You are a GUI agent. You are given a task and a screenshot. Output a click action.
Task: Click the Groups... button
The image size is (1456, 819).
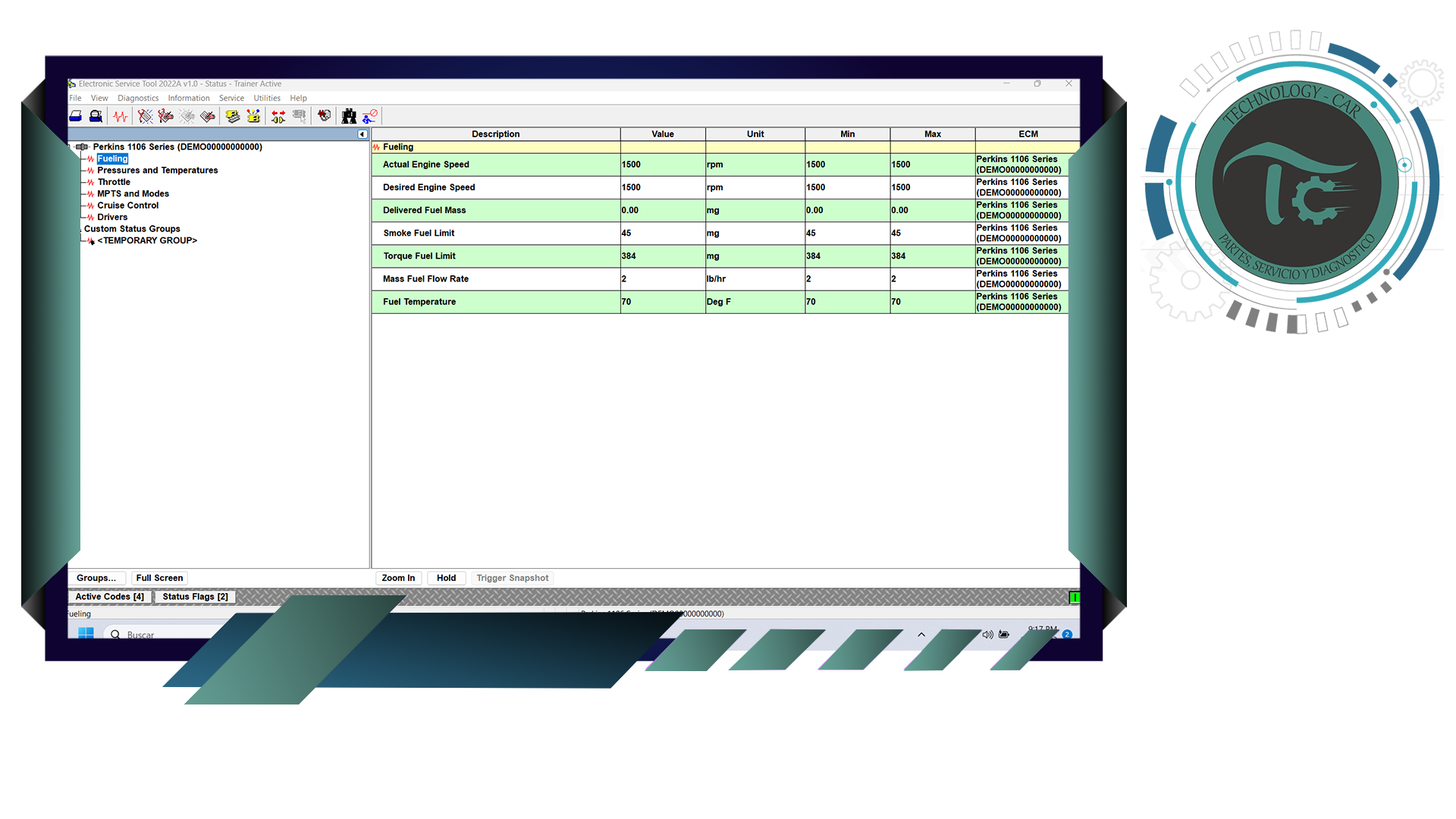coord(96,578)
